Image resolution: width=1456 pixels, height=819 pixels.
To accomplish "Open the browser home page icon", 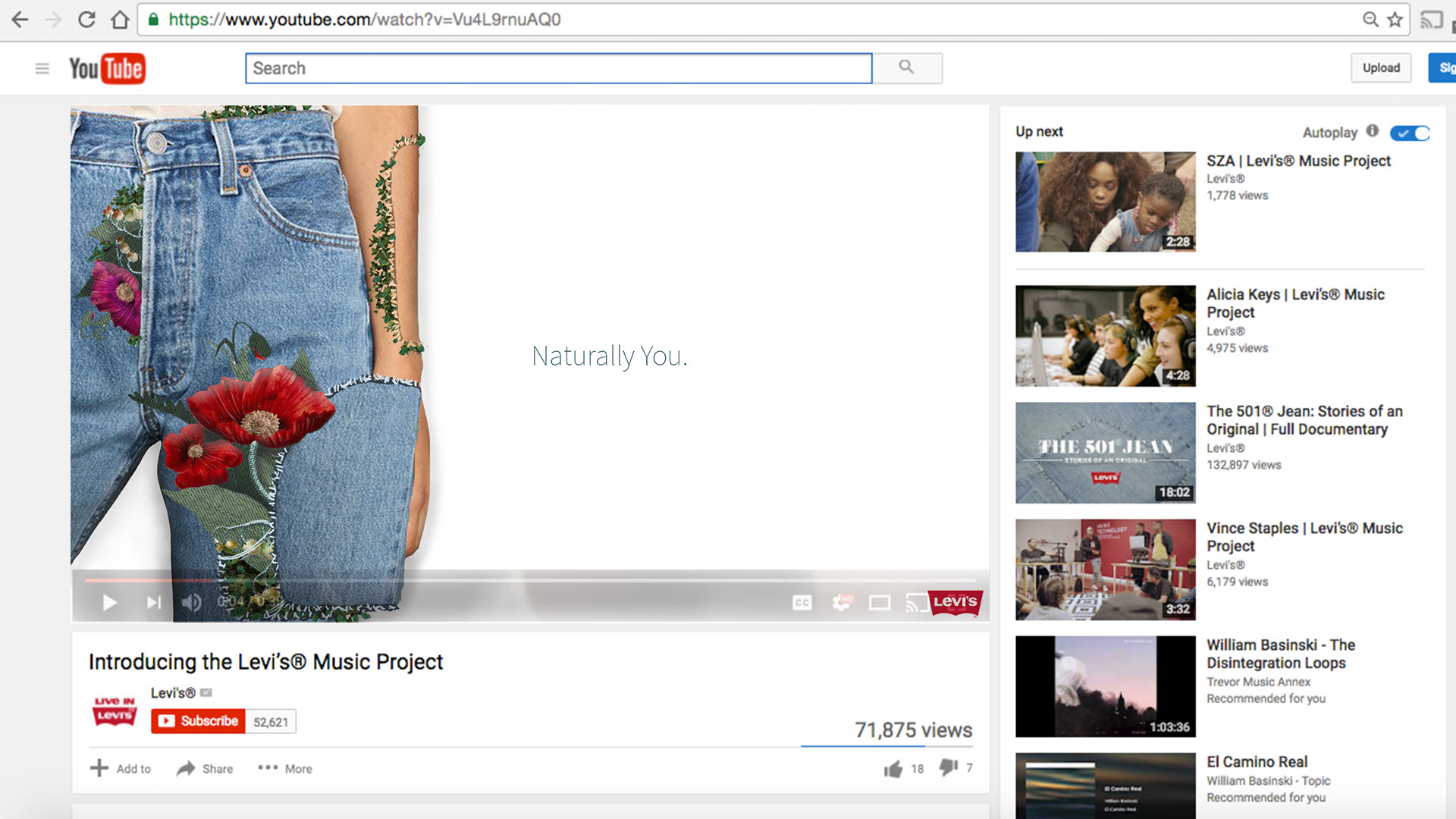I will pos(120,20).
